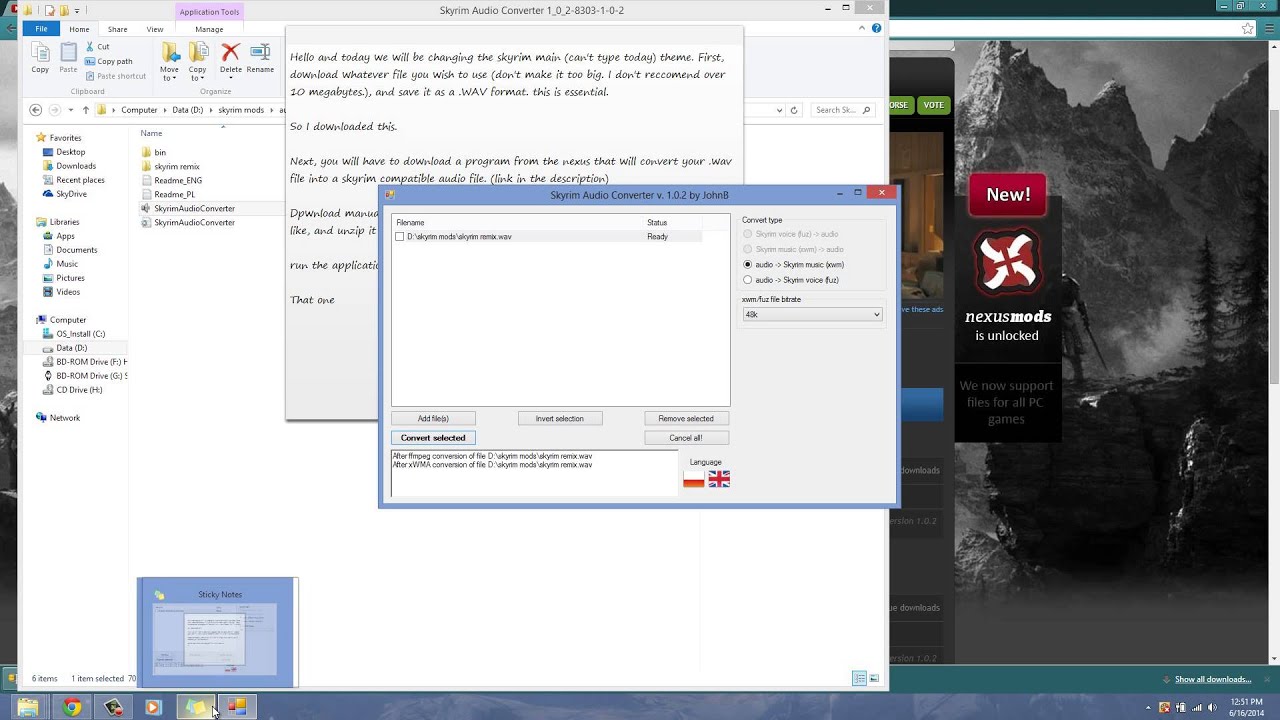This screenshot has height=720, width=1280.
Task: Click Copy path in the Clipboard group
Action: tap(109, 61)
